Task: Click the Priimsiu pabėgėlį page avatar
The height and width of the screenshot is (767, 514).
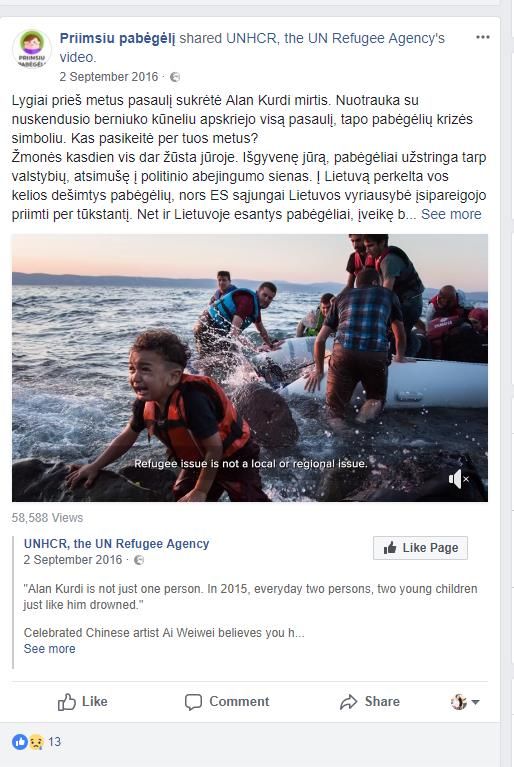Action: click(31, 48)
